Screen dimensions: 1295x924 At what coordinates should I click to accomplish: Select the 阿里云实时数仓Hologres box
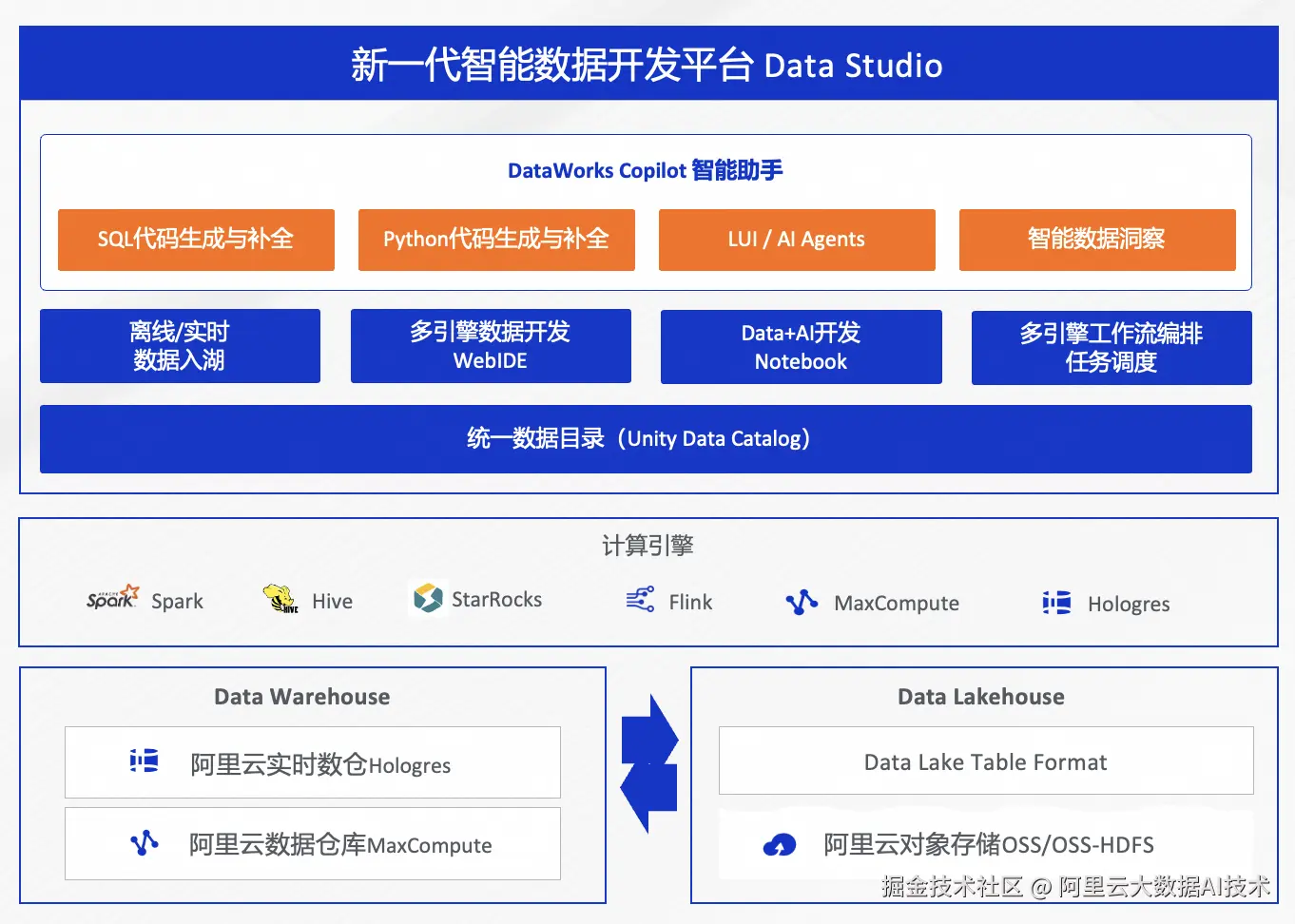point(313,762)
